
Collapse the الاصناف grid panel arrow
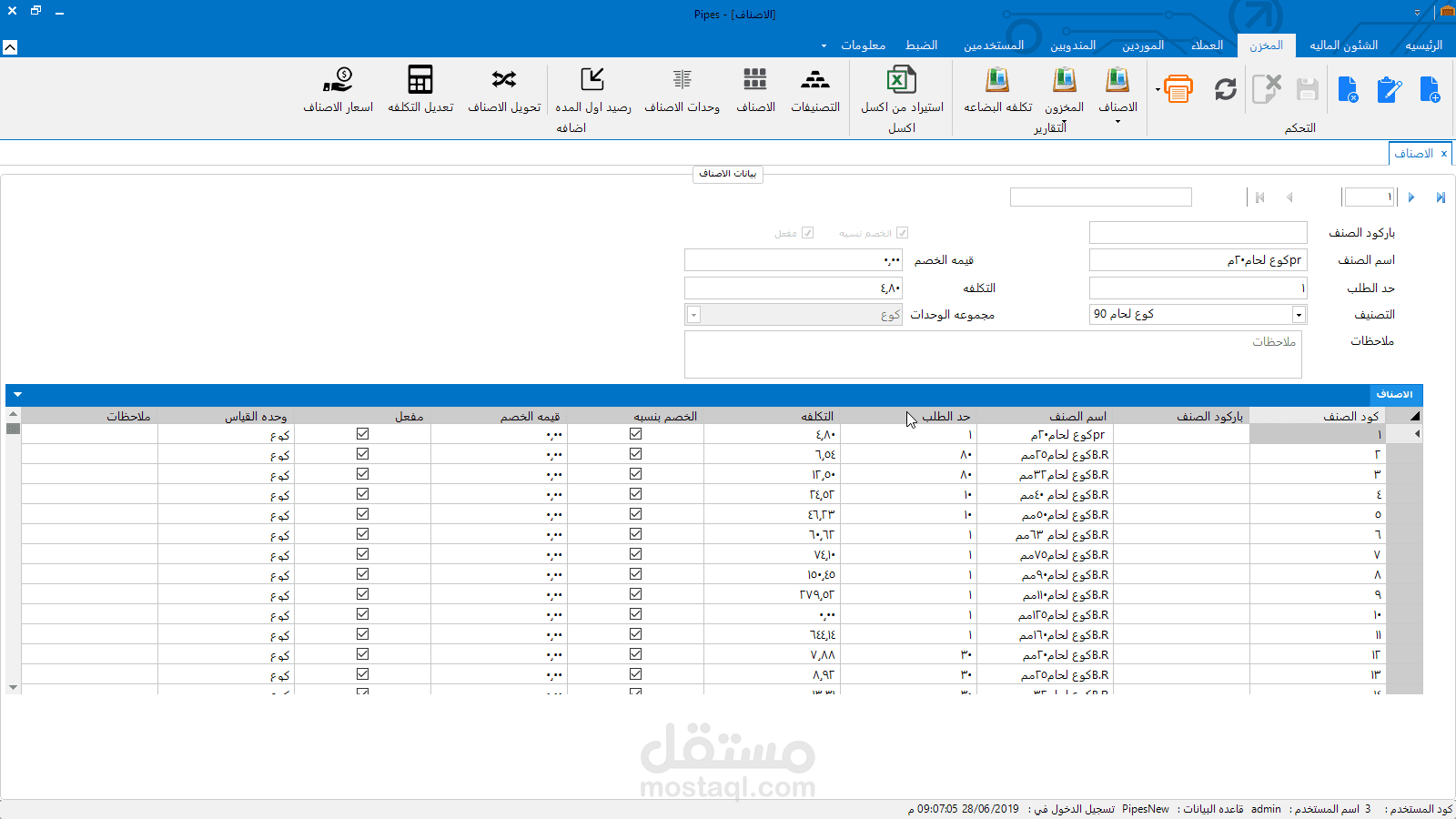[x=17, y=395]
